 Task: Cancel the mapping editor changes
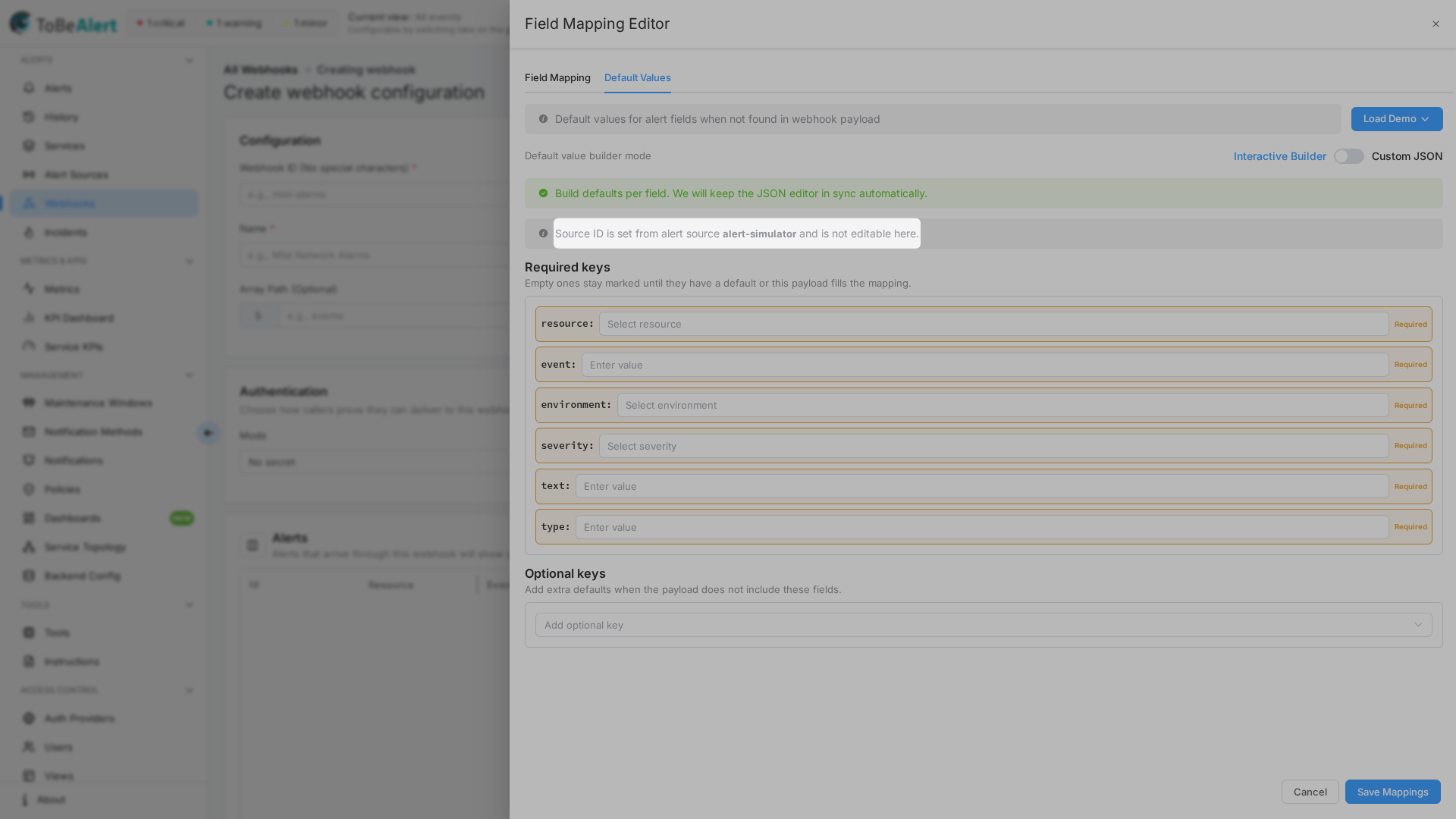click(x=1310, y=792)
